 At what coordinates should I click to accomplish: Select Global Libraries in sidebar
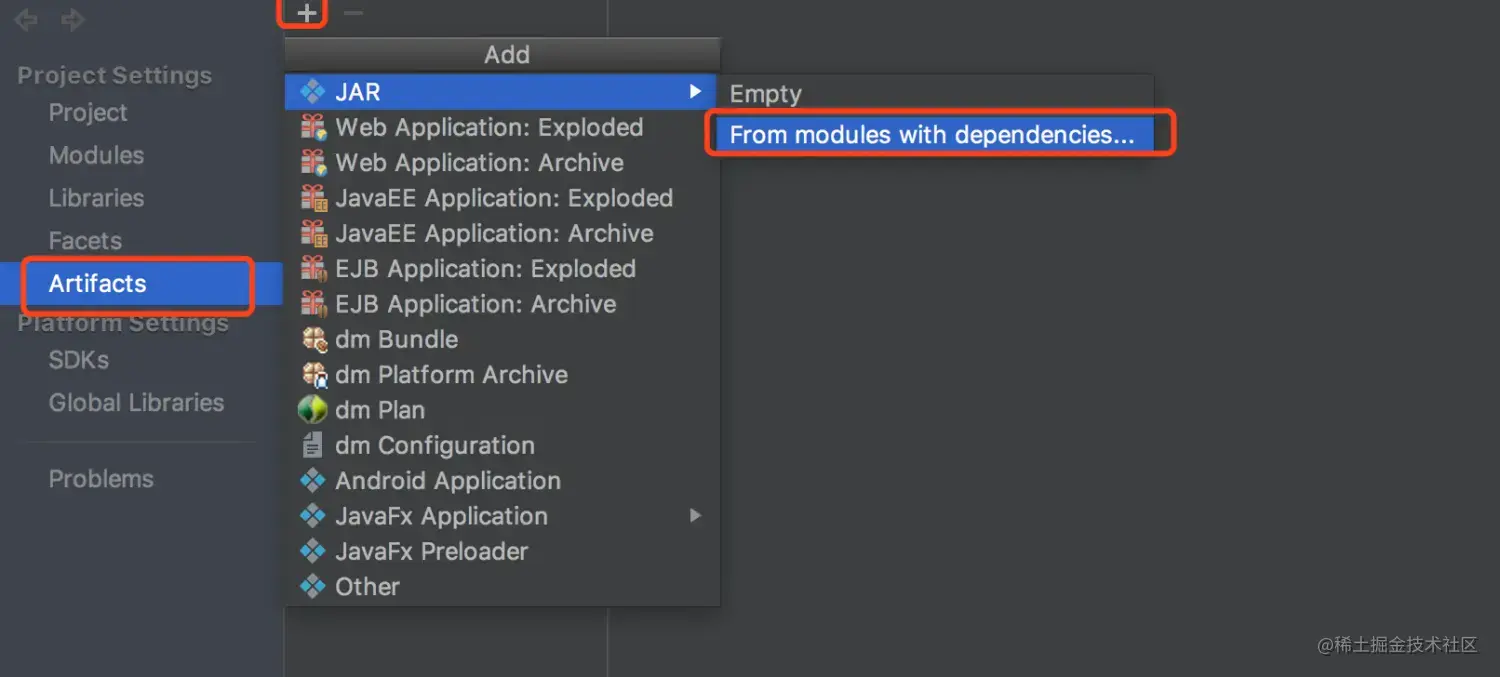tap(136, 403)
